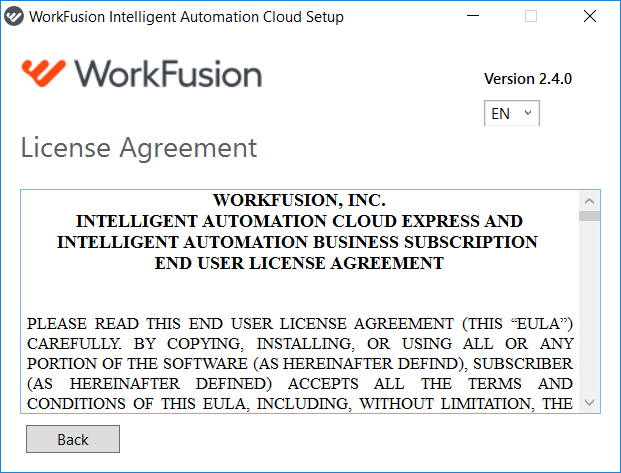Click the License Agreement heading

139,148
